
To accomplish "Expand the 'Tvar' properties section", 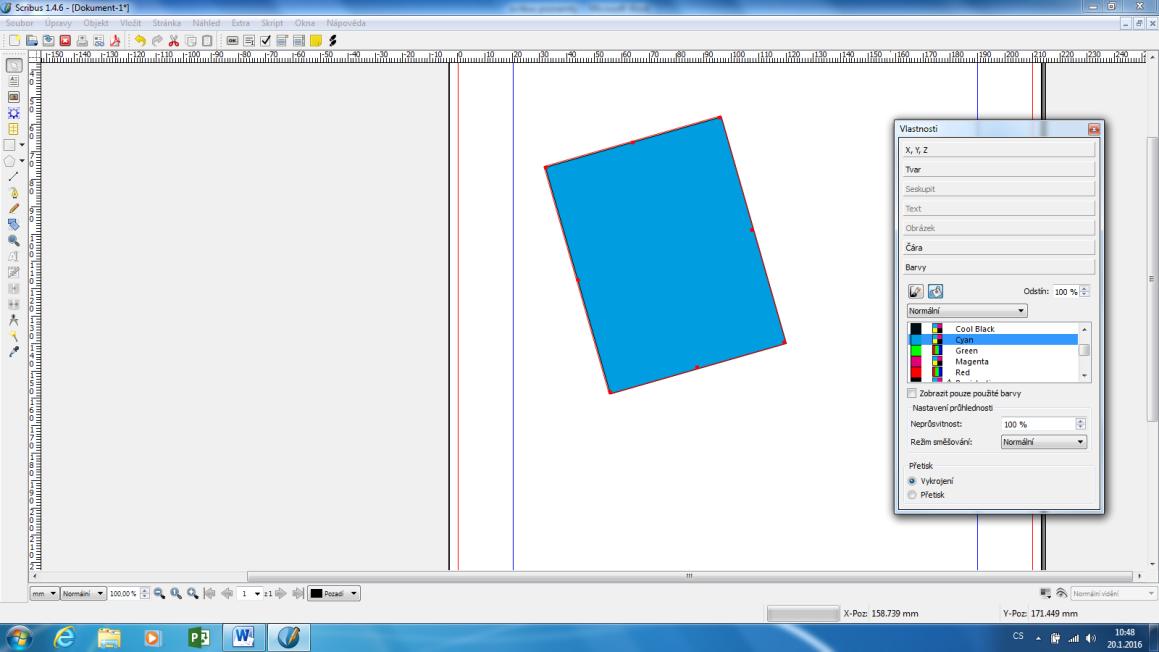I will click(999, 169).
